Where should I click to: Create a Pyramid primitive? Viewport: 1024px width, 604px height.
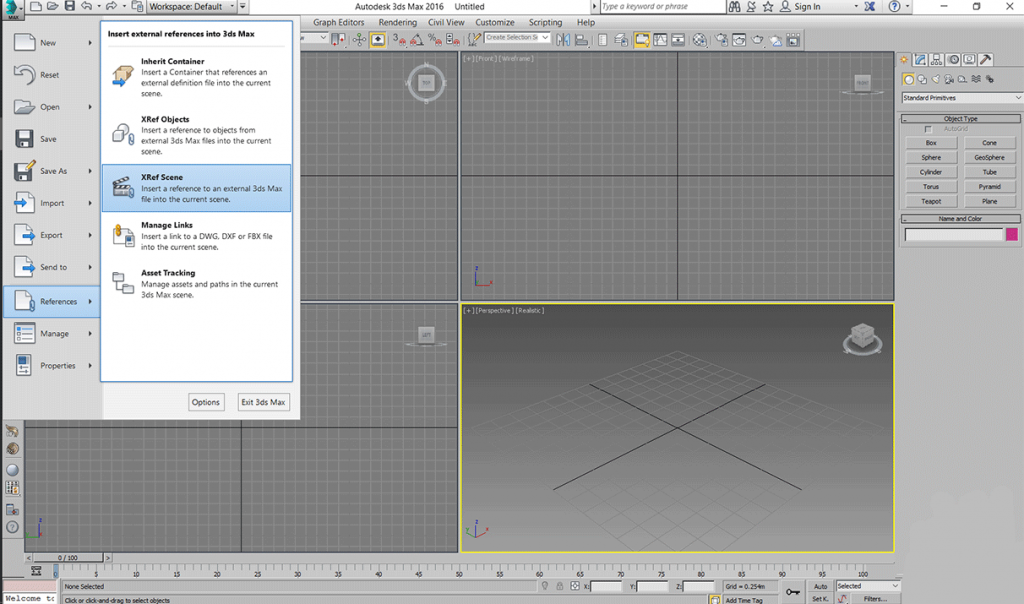(989, 187)
